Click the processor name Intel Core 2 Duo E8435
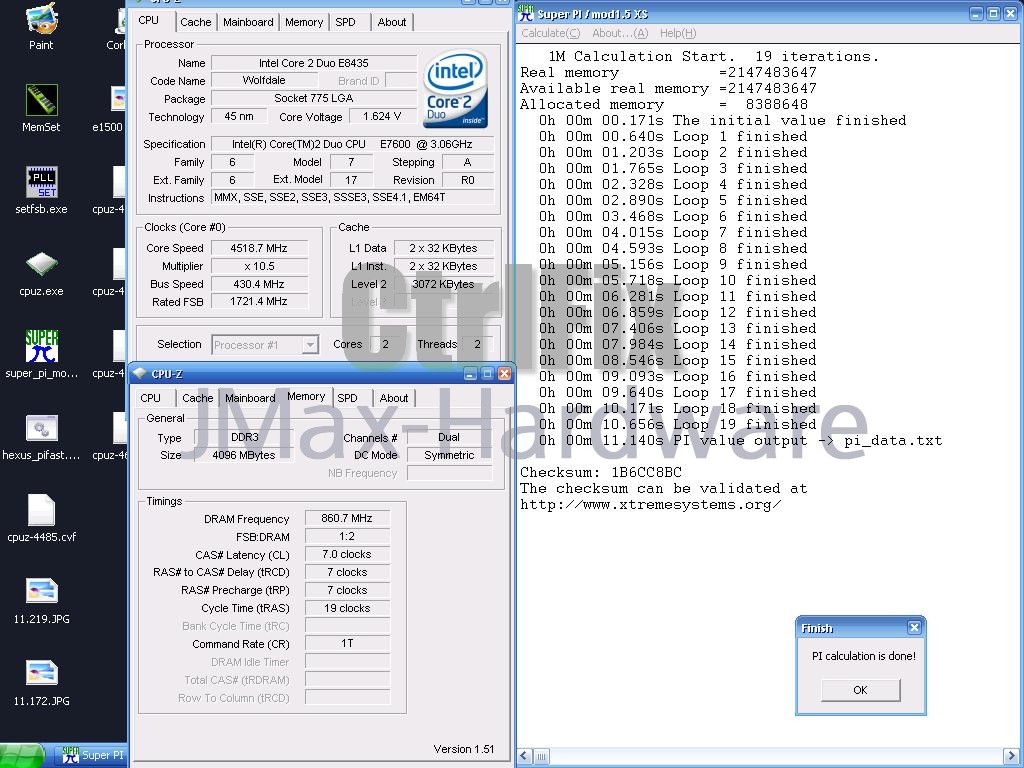 click(313, 63)
